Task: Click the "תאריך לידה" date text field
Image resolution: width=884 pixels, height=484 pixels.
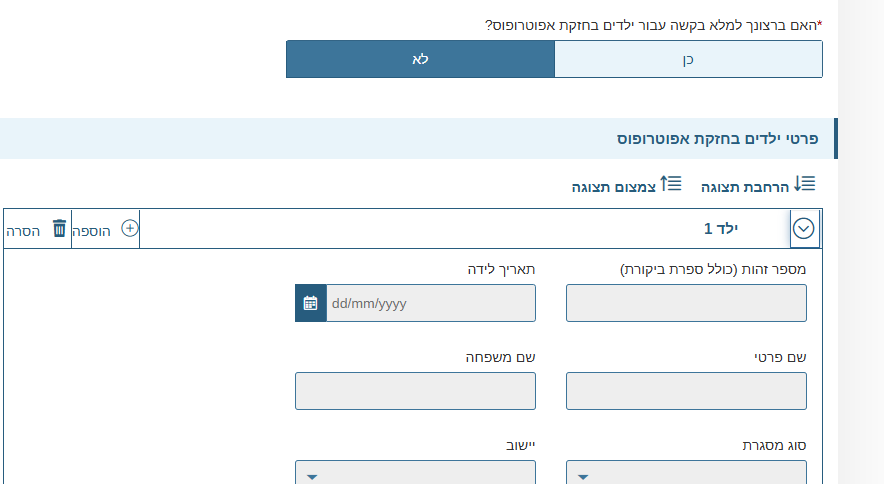Action: point(430,303)
